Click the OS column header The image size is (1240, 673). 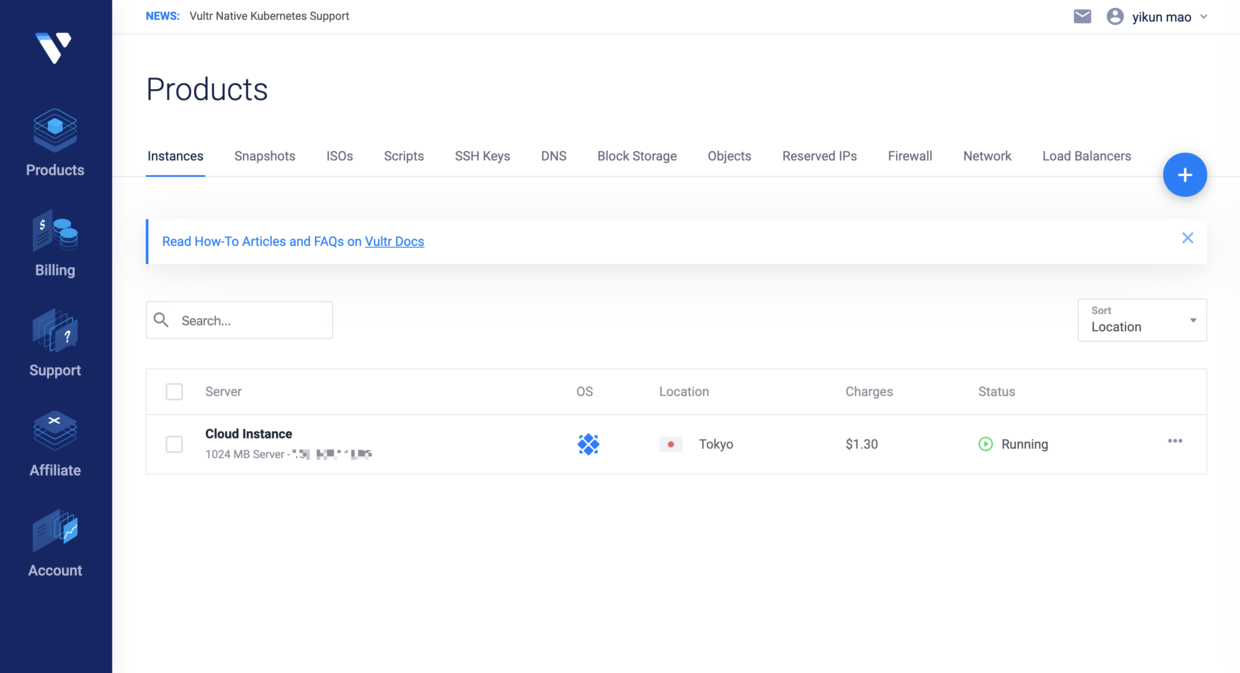click(585, 391)
